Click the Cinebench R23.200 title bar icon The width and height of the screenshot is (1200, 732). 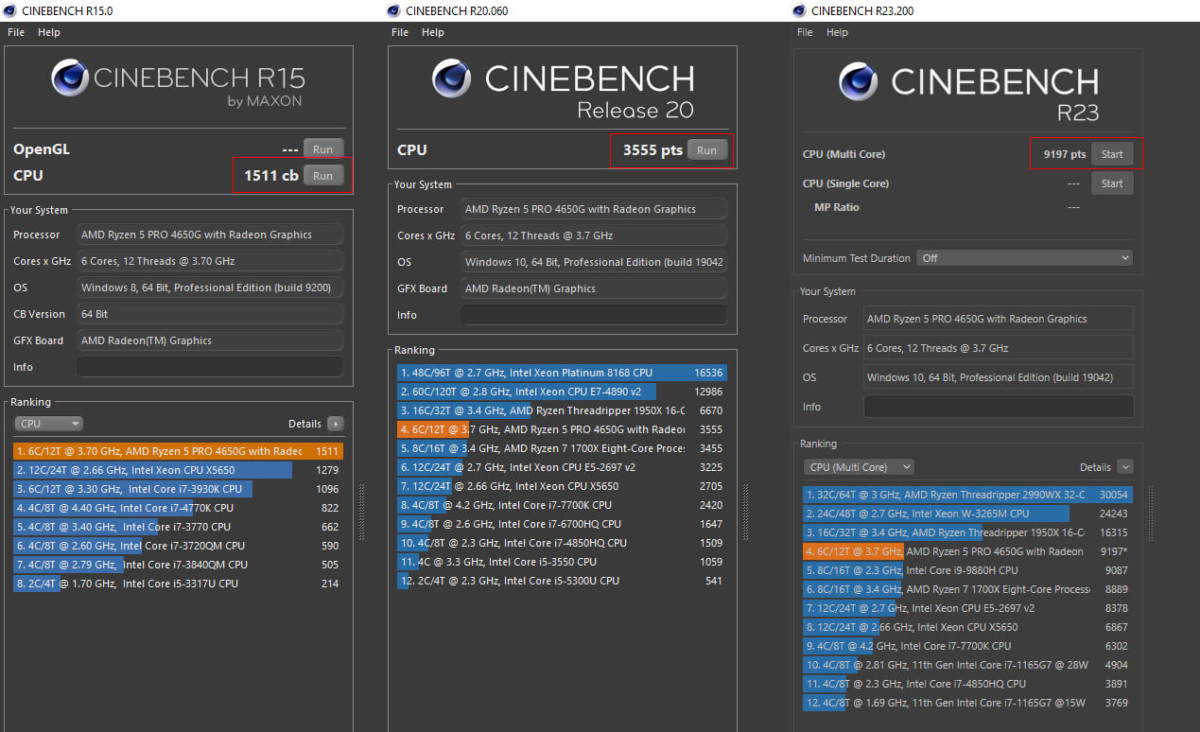point(799,11)
